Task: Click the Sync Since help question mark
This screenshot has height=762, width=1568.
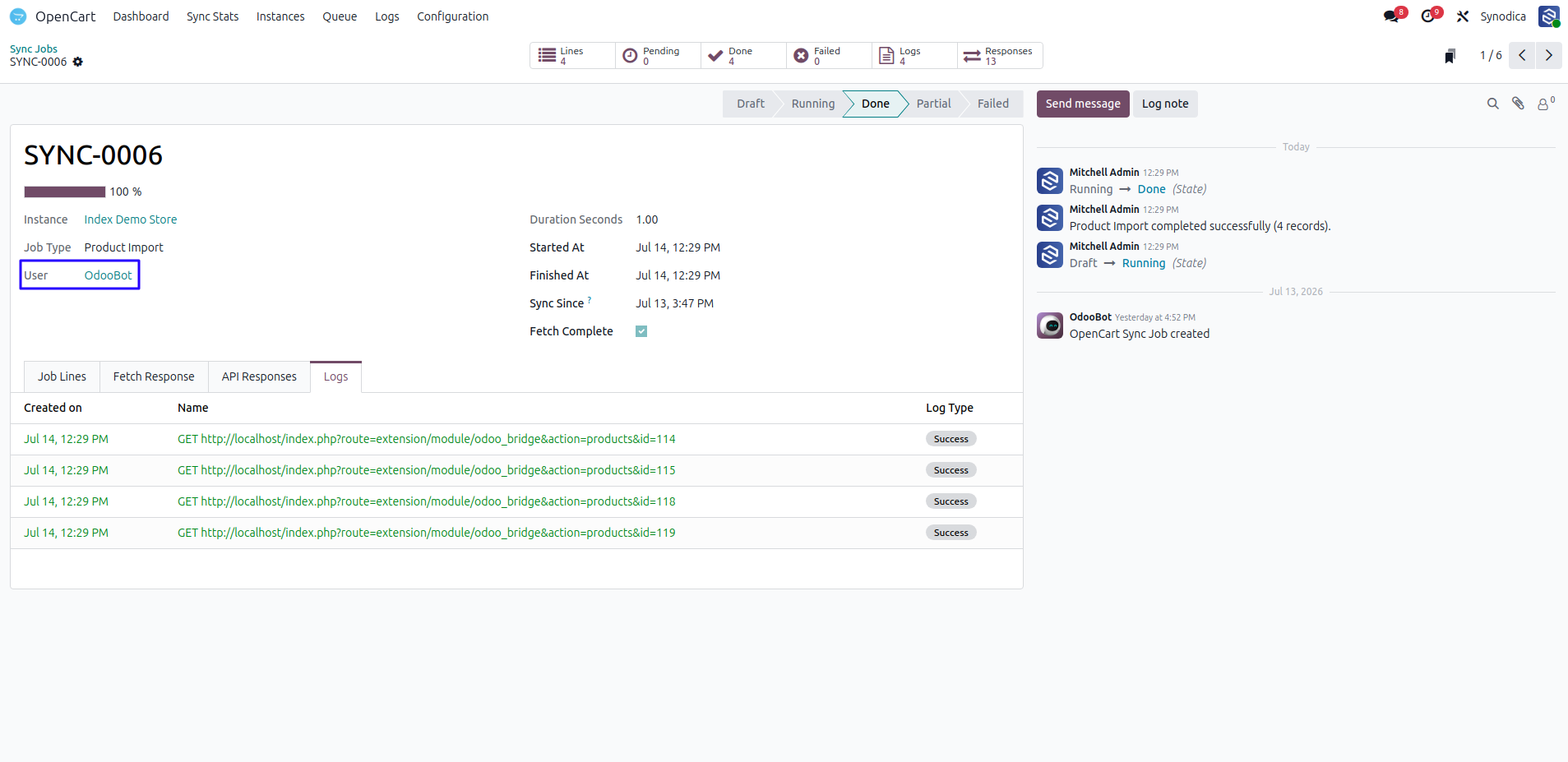Action: click(x=590, y=300)
